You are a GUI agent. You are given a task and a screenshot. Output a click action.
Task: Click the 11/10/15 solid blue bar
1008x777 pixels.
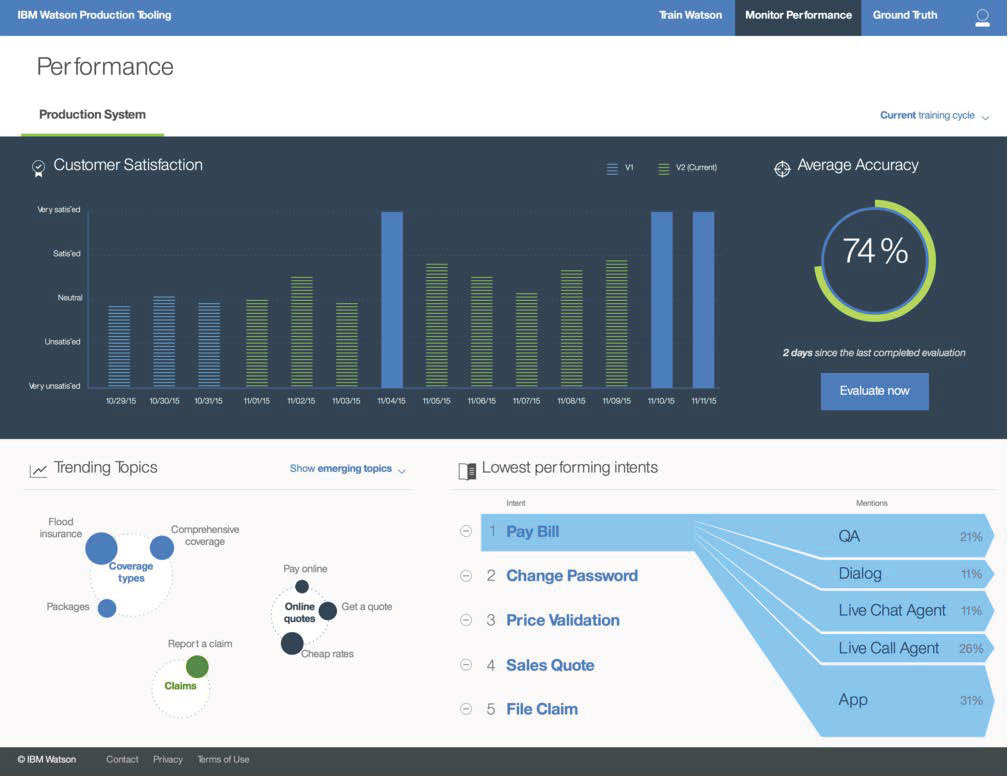(662, 299)
